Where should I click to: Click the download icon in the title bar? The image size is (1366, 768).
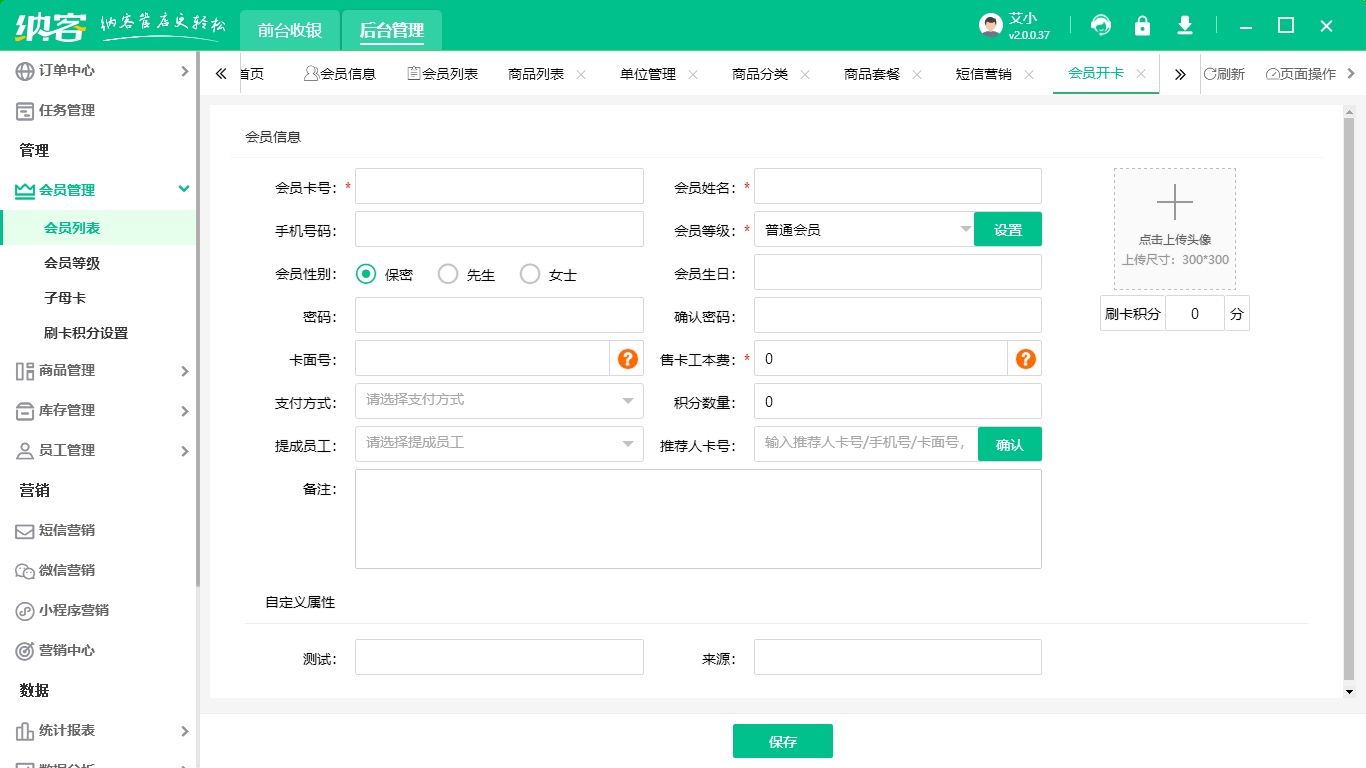click(1184, 25)
